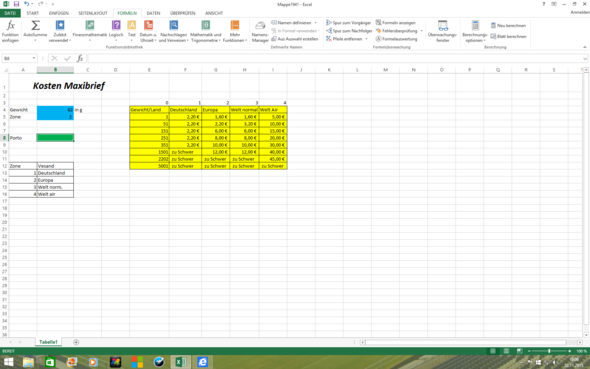Open Nachschlagen und Verweisen functions
Image resolution: width=590 pixels, height=369 pixels.
coord(173,31)
